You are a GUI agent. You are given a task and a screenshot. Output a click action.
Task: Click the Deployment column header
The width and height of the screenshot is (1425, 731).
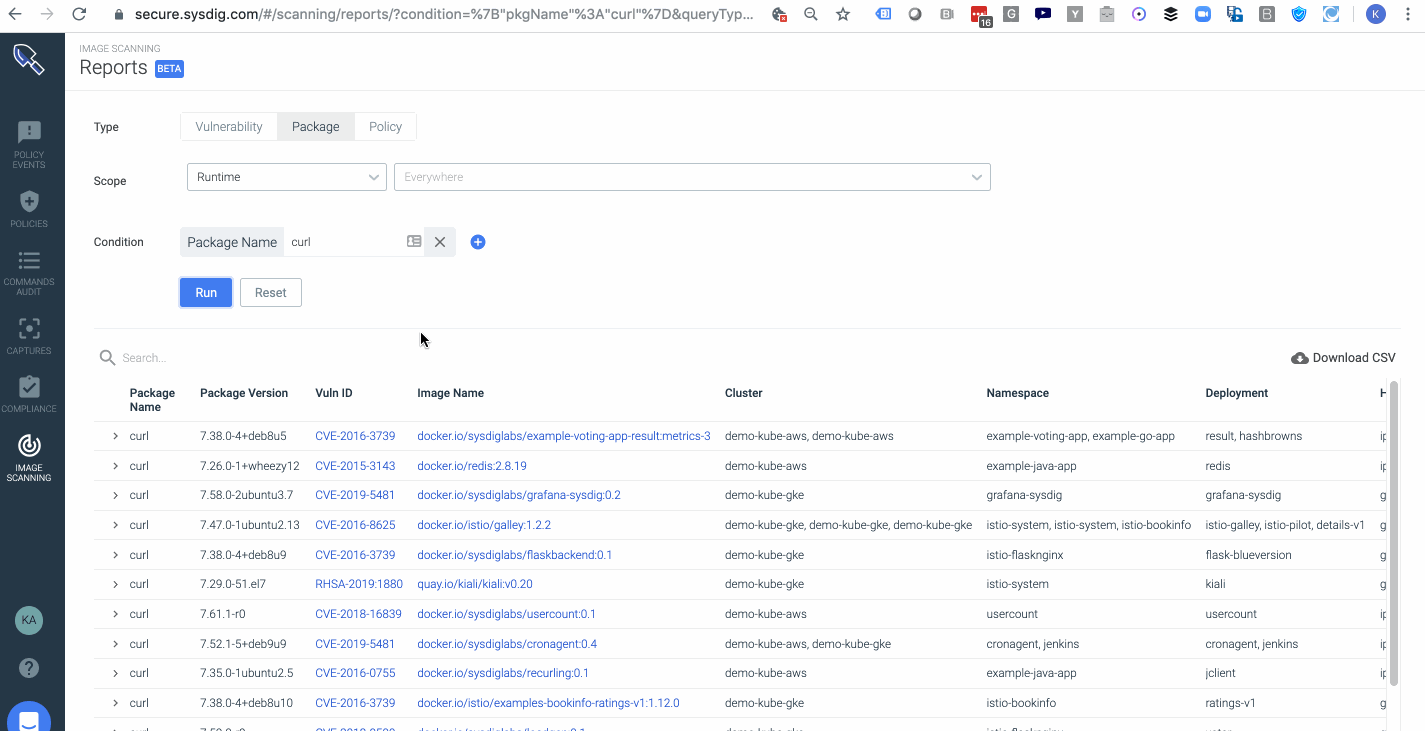(1237, 393)
